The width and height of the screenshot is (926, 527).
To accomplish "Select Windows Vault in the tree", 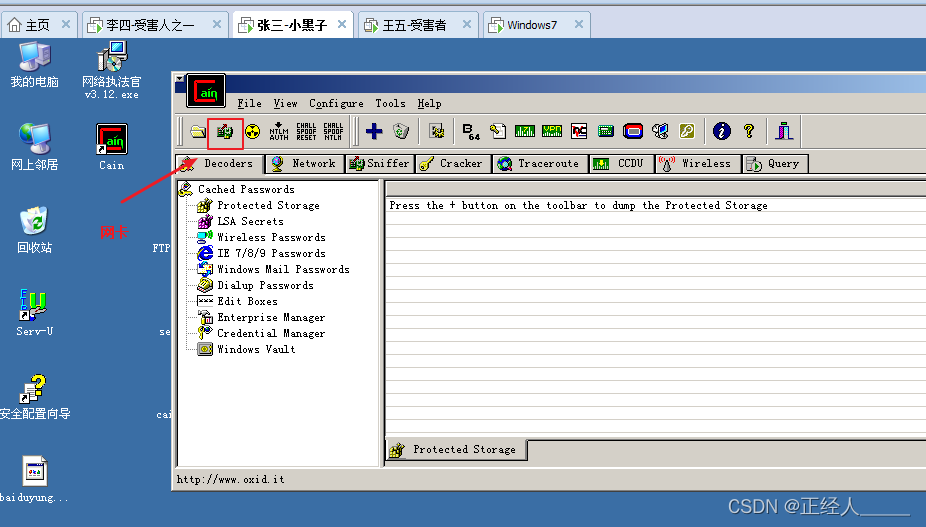I will (x=256, y=349).
